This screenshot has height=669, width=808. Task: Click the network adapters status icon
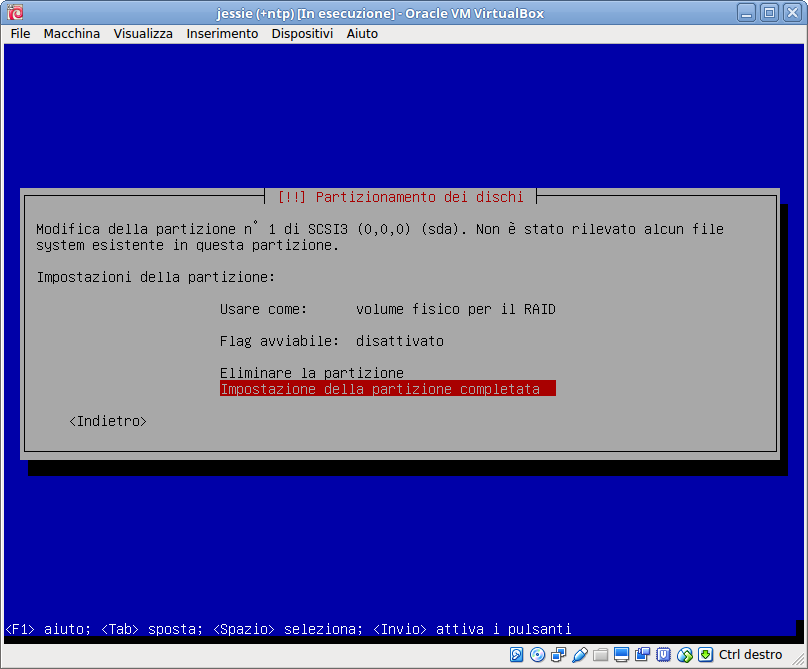point(559,655)
